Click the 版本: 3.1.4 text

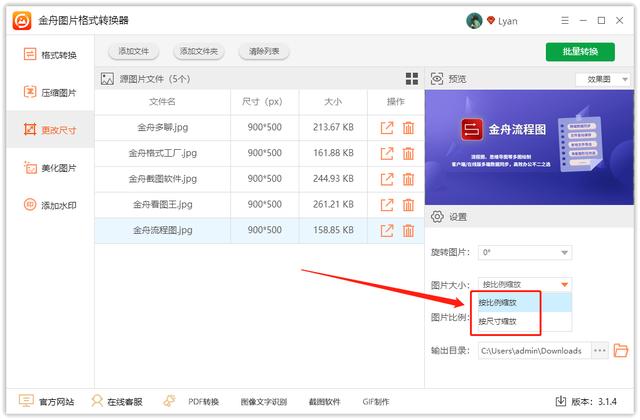(x=594, y=402)
